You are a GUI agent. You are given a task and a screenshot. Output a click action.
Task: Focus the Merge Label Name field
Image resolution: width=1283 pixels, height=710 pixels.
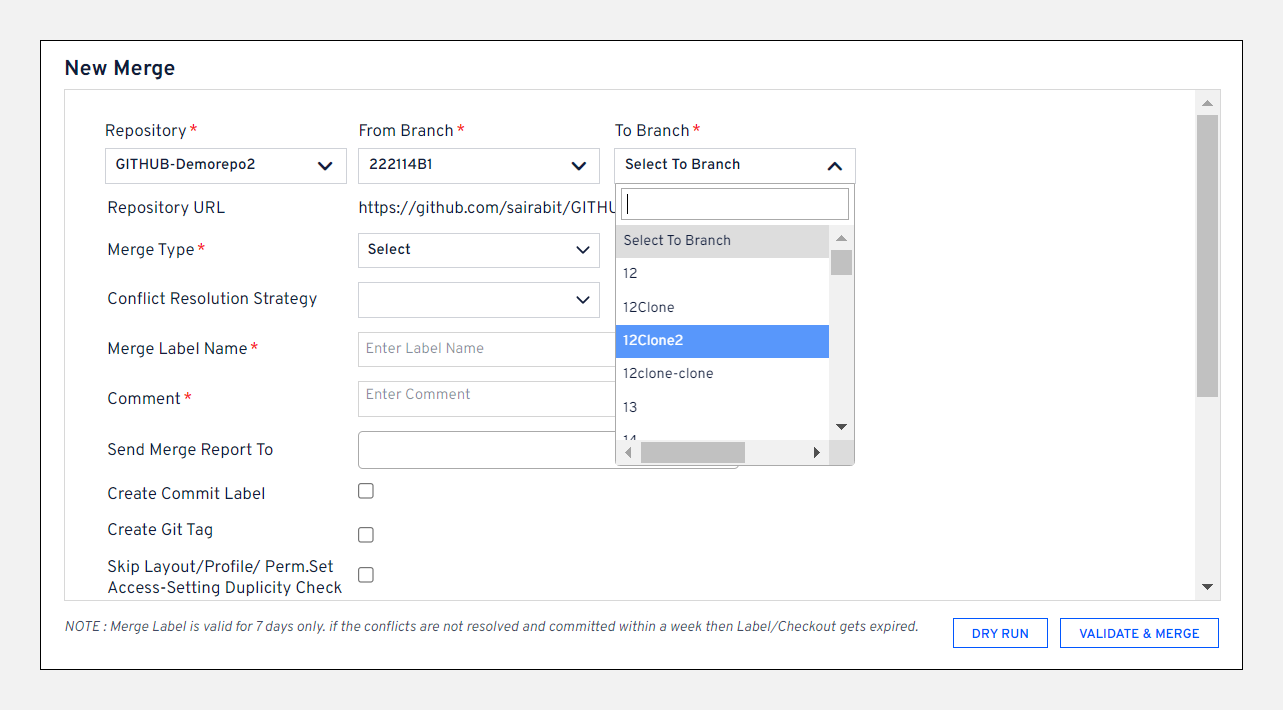[x=485, y=349]
